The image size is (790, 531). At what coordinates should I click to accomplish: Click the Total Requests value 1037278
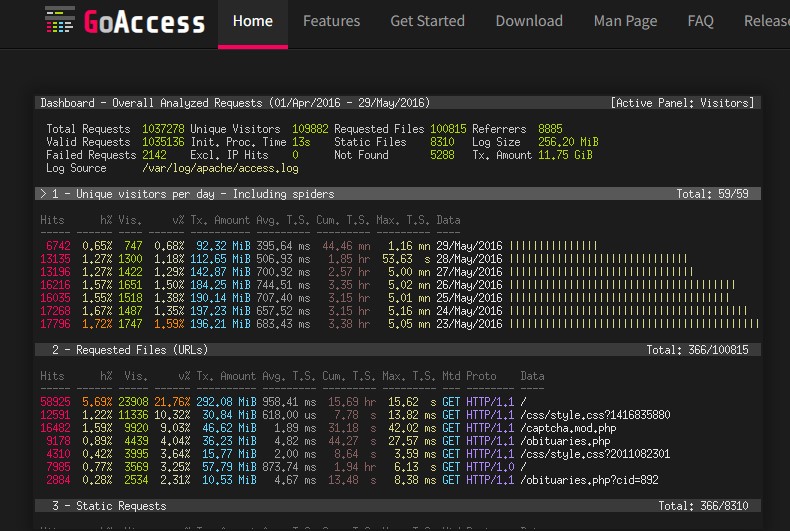pyautogui.click(x=163, y=129)
